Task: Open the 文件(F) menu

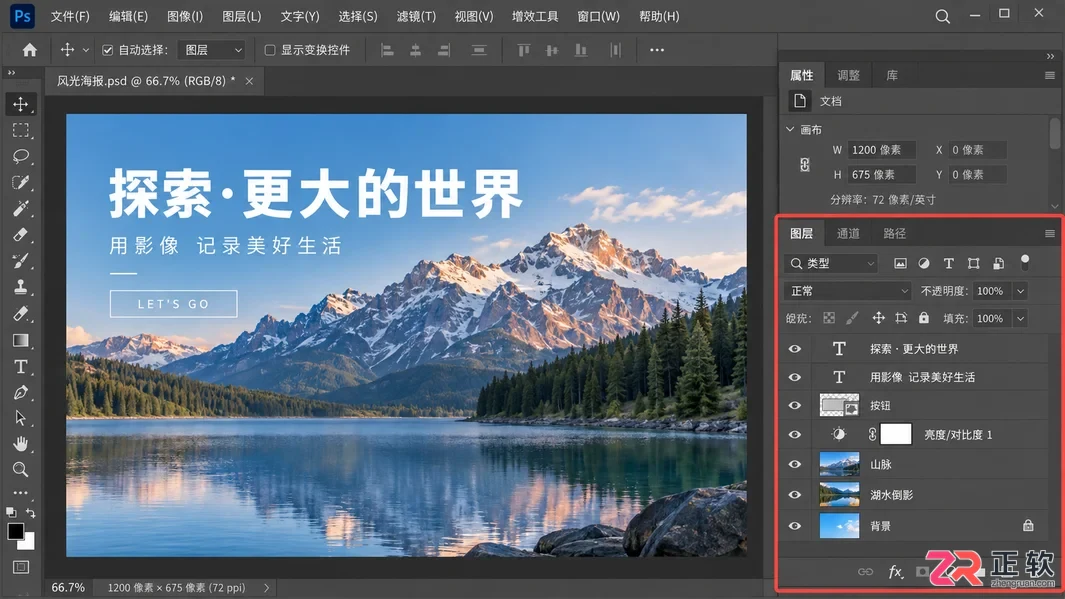Action: (70, 16)
